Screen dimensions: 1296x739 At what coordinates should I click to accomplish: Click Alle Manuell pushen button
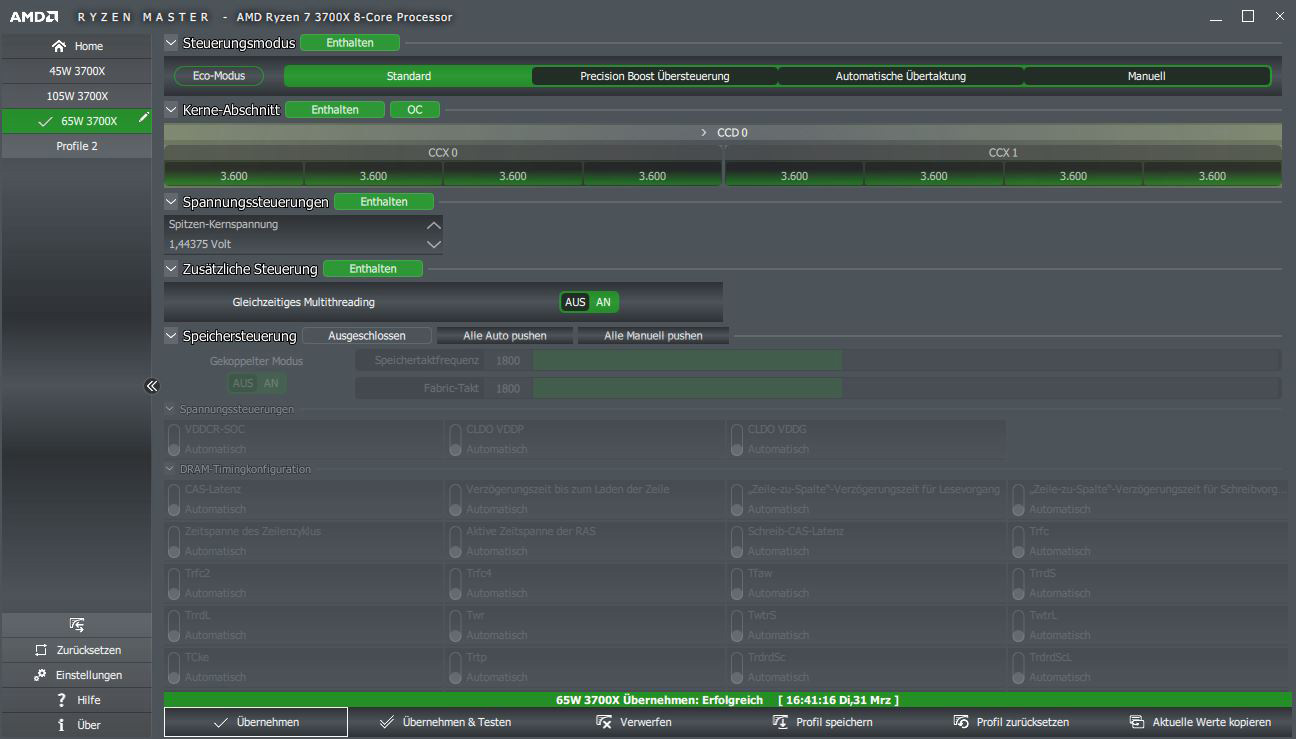click(653, 336)
